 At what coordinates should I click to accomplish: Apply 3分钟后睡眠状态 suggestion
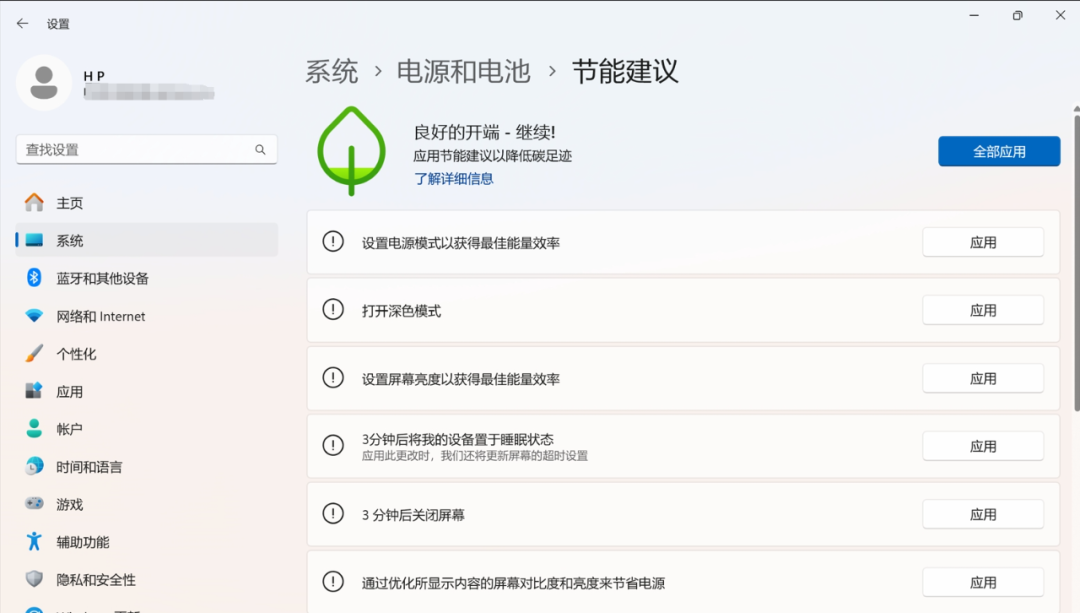pos(983,446)
